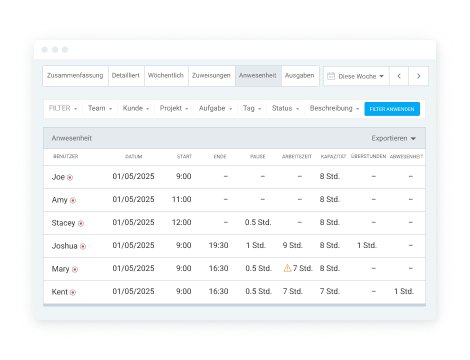Click user name Mary
The image size is (470, 360).
click(x=61, y=269)
